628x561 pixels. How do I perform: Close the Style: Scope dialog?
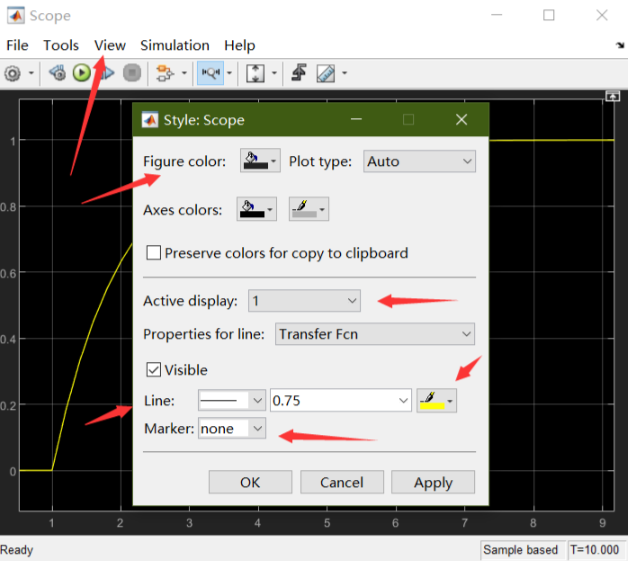coord(461,119)
